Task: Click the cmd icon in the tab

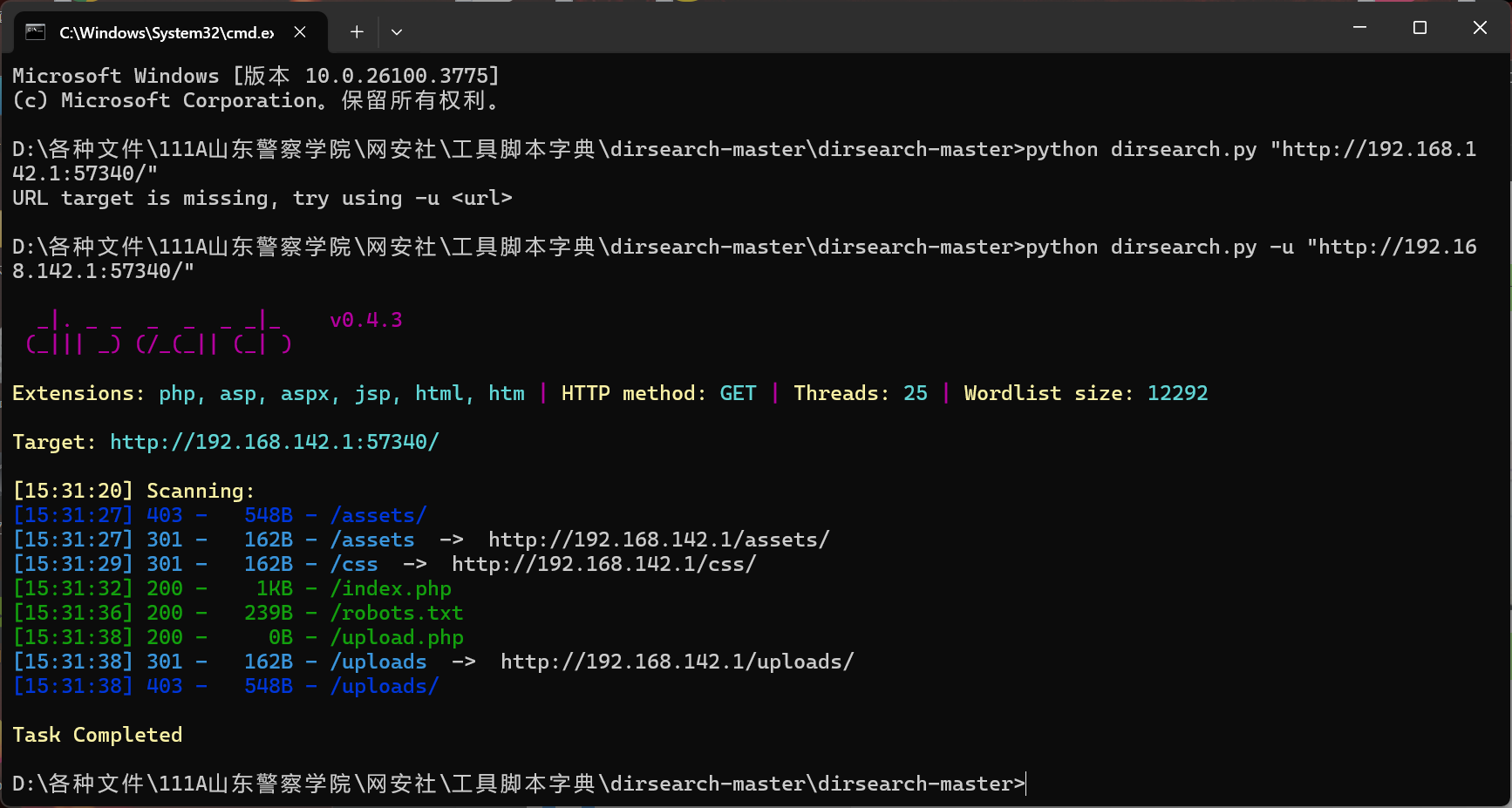Action: 35,32
